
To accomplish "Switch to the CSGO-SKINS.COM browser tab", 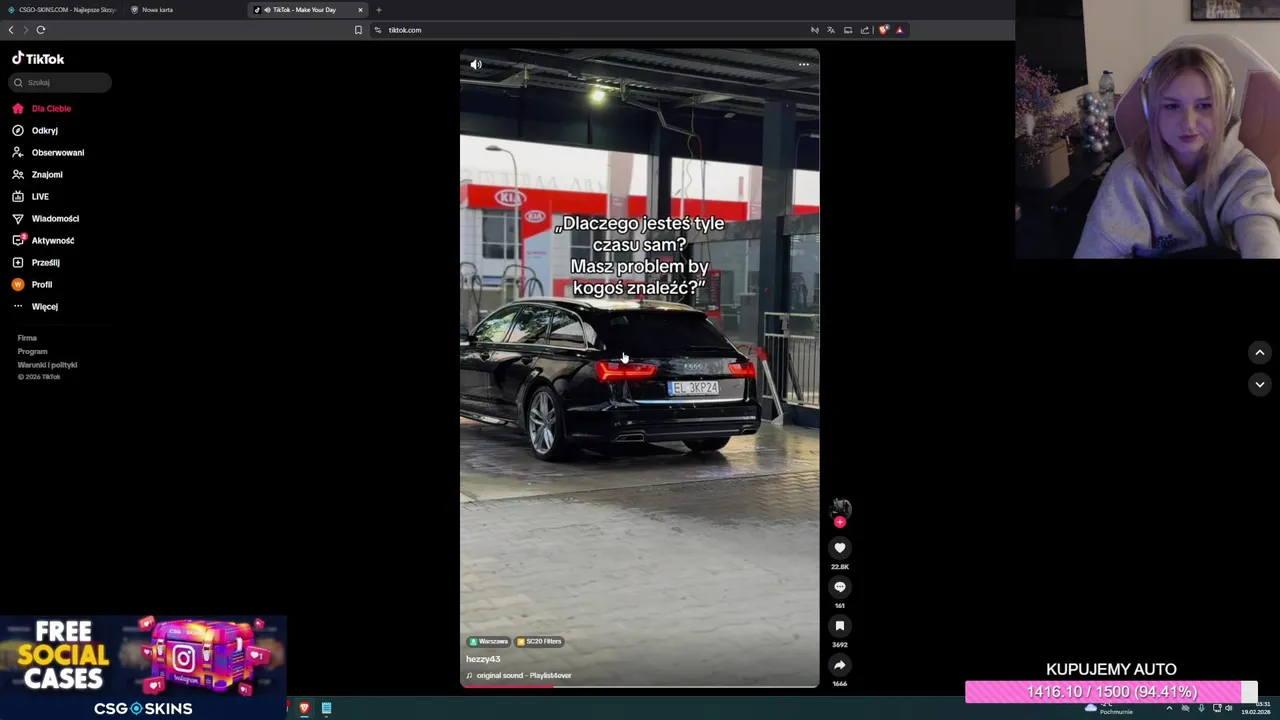I will coord(61,10).
